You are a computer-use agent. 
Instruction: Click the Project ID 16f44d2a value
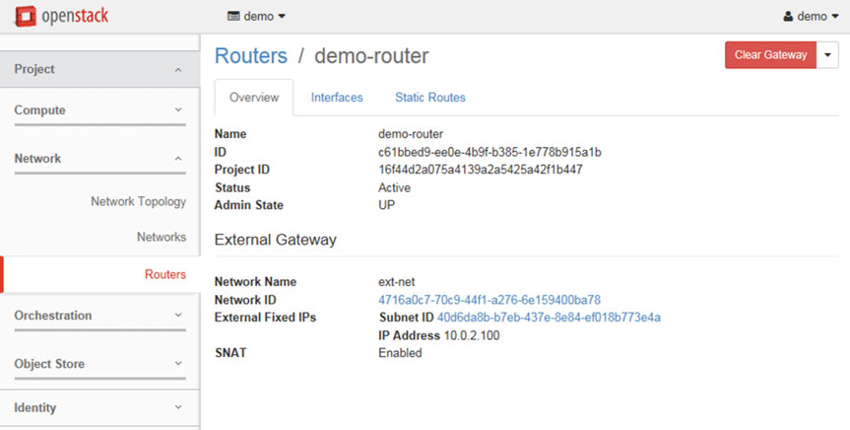pyautogui.click(x=480, y=170)
